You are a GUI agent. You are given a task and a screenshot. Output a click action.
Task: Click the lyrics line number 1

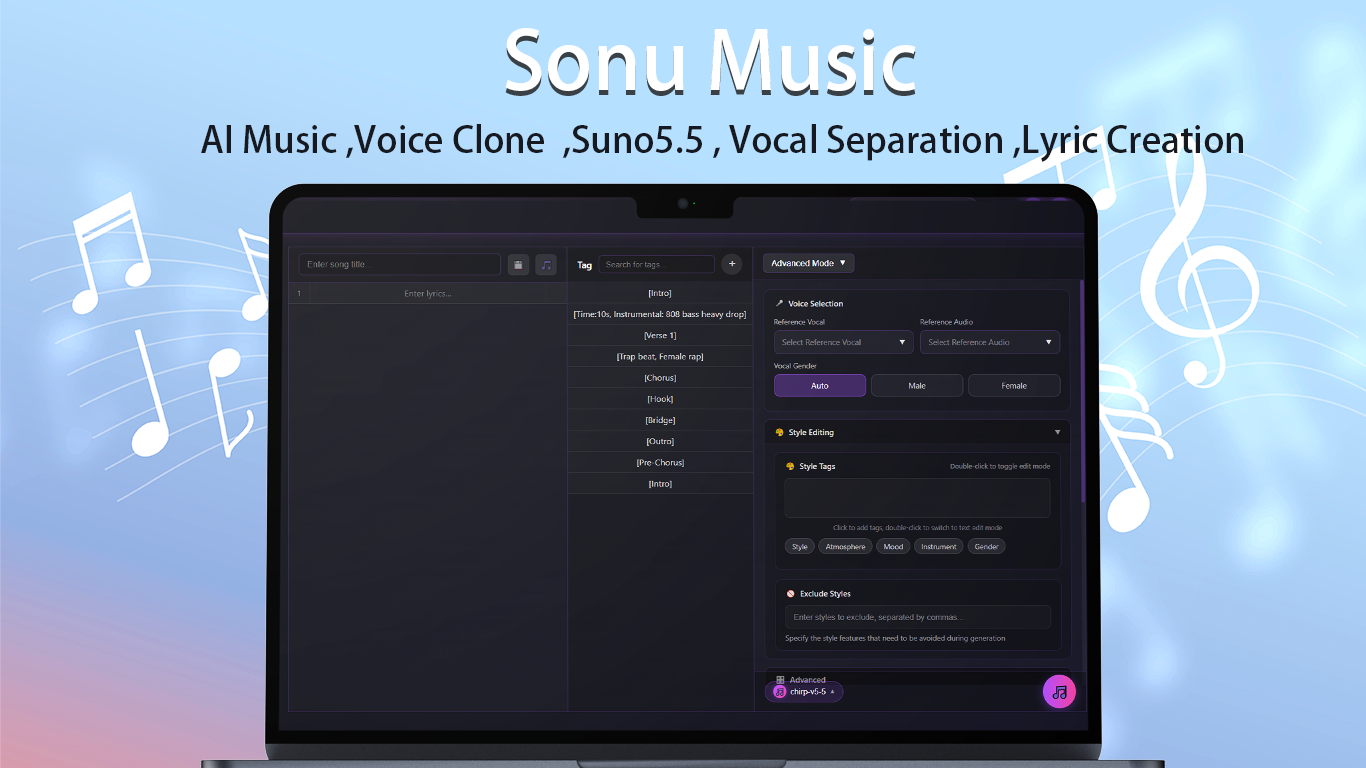coord(299,293)
